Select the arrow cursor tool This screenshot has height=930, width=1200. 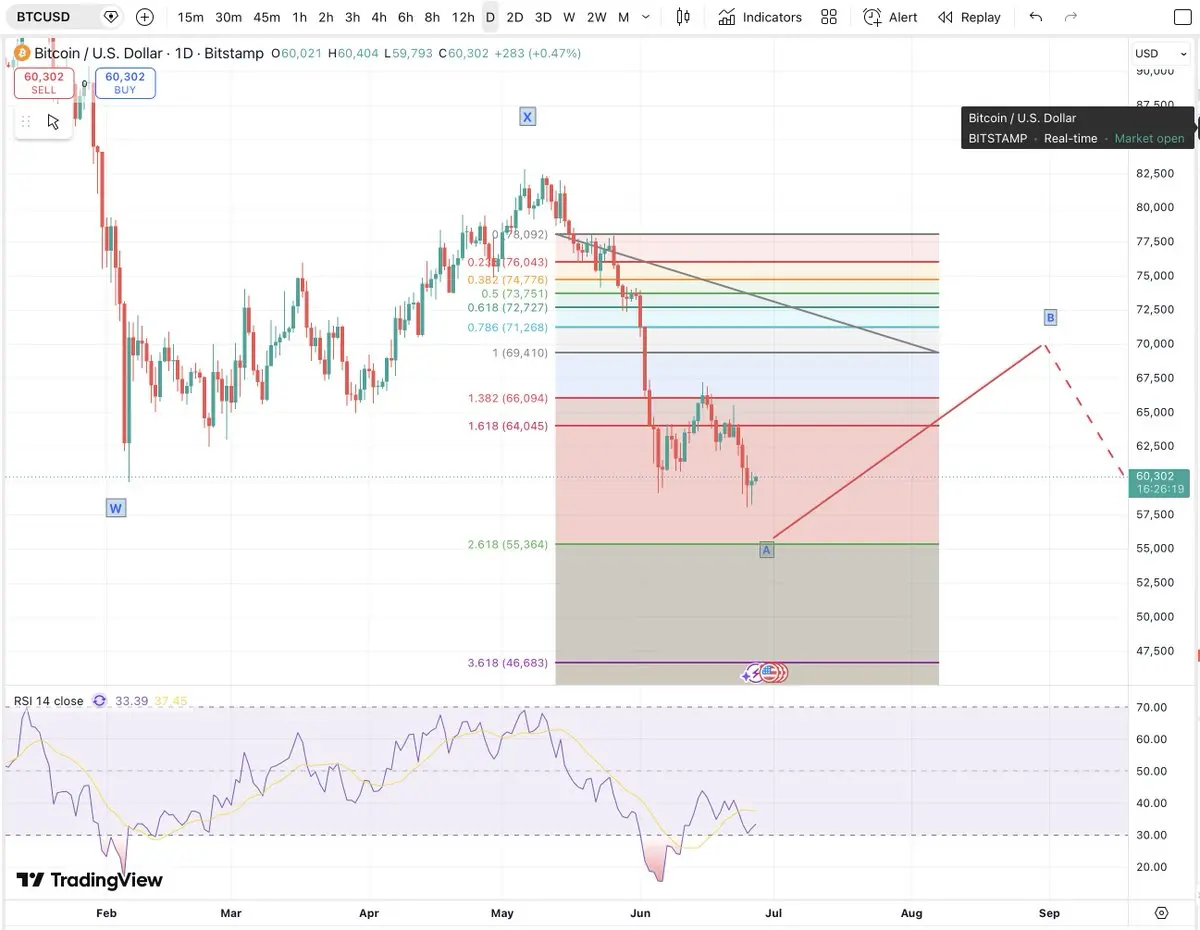53,122
